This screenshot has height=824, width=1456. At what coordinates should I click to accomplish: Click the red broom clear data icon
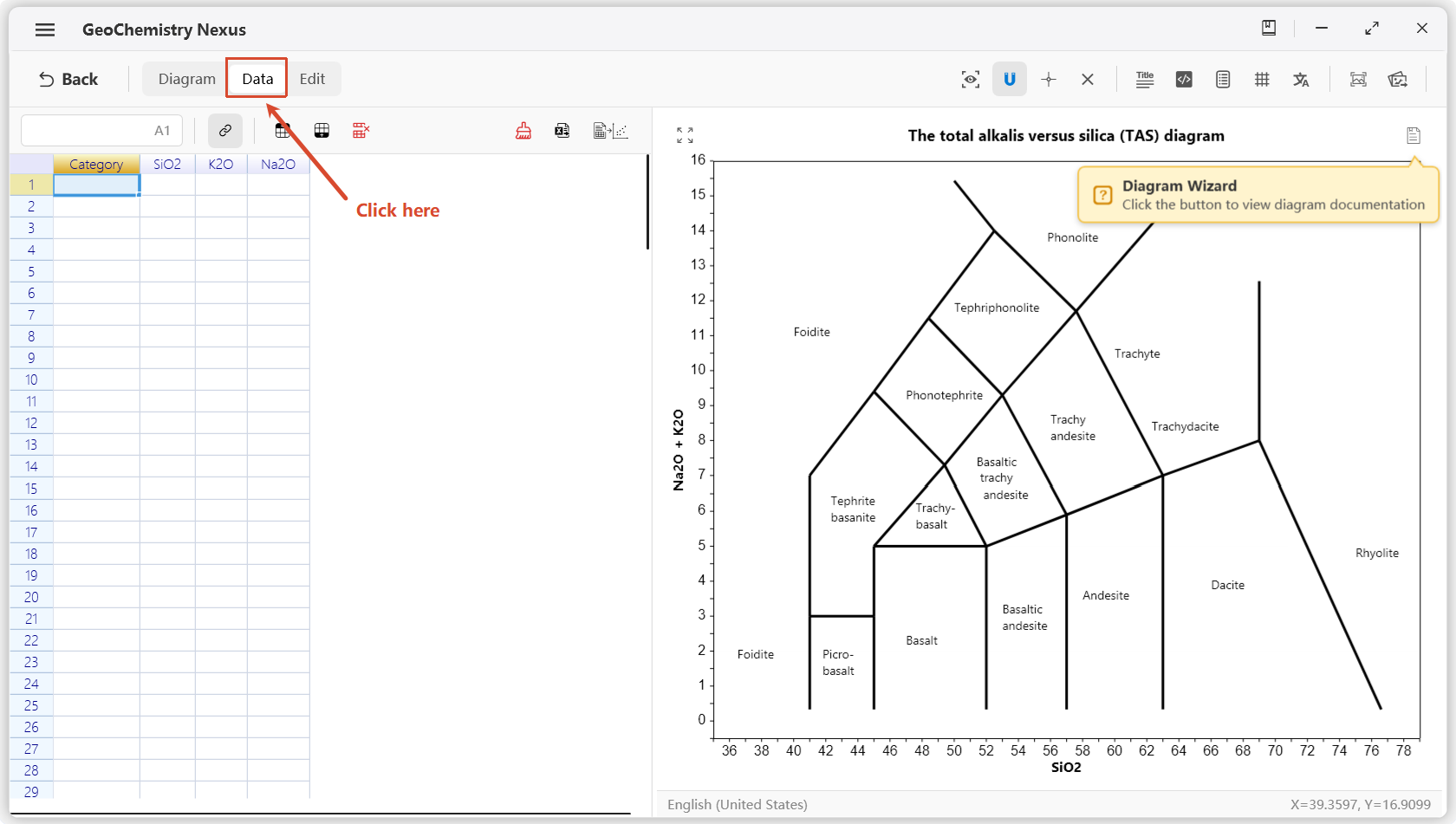(x=523, y=131)
